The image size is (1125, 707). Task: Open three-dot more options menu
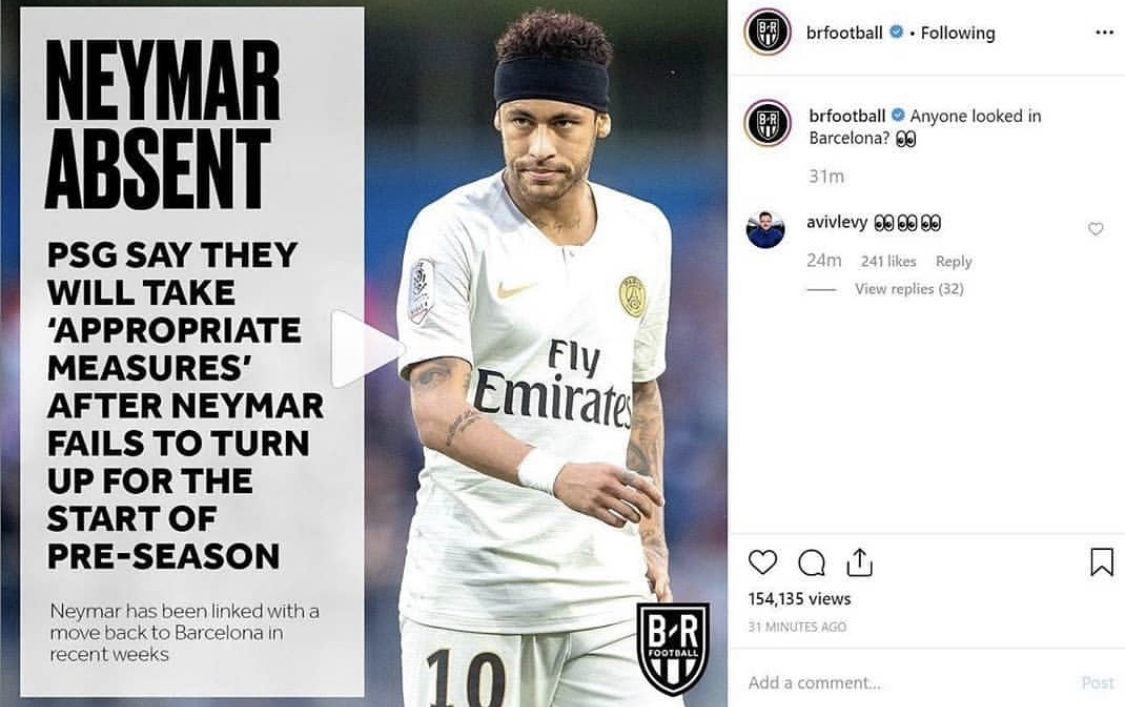coord(1104,32)
